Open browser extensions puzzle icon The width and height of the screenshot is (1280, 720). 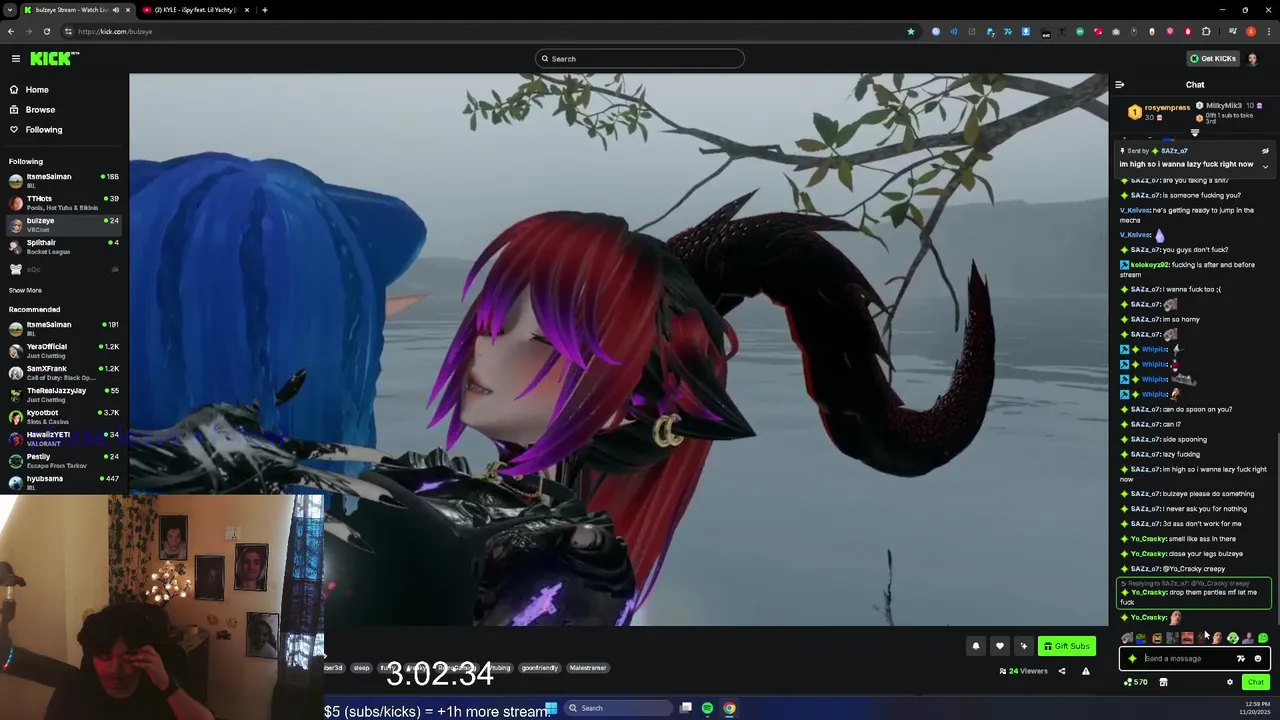pos(1206,31)
